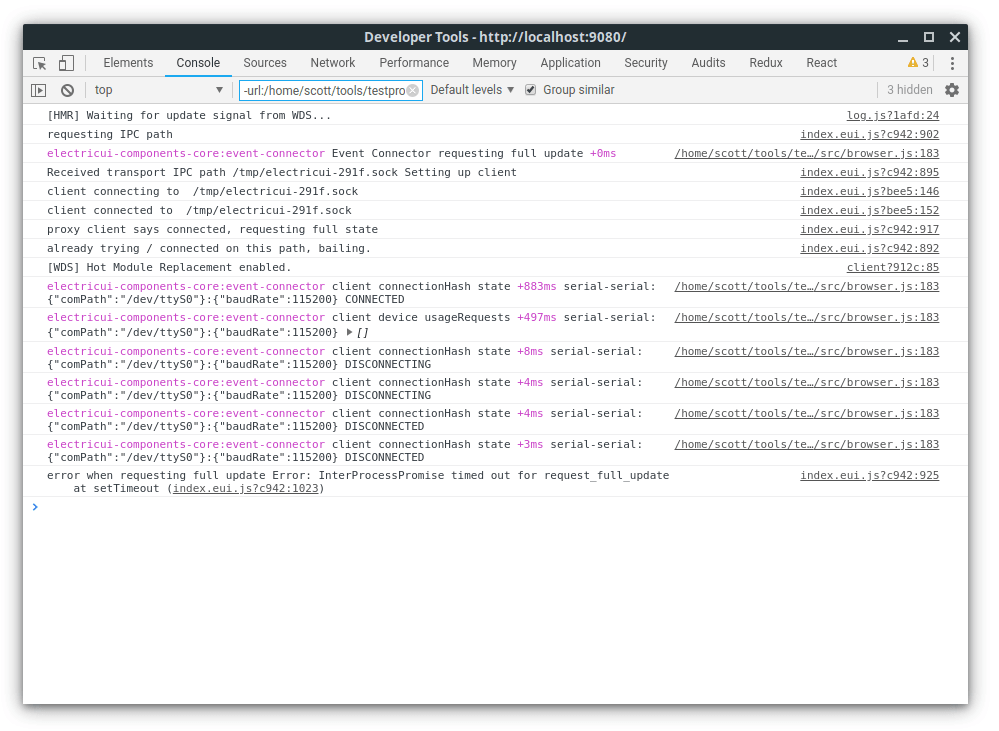Switch to the Network tab

(x=332, y=63)
